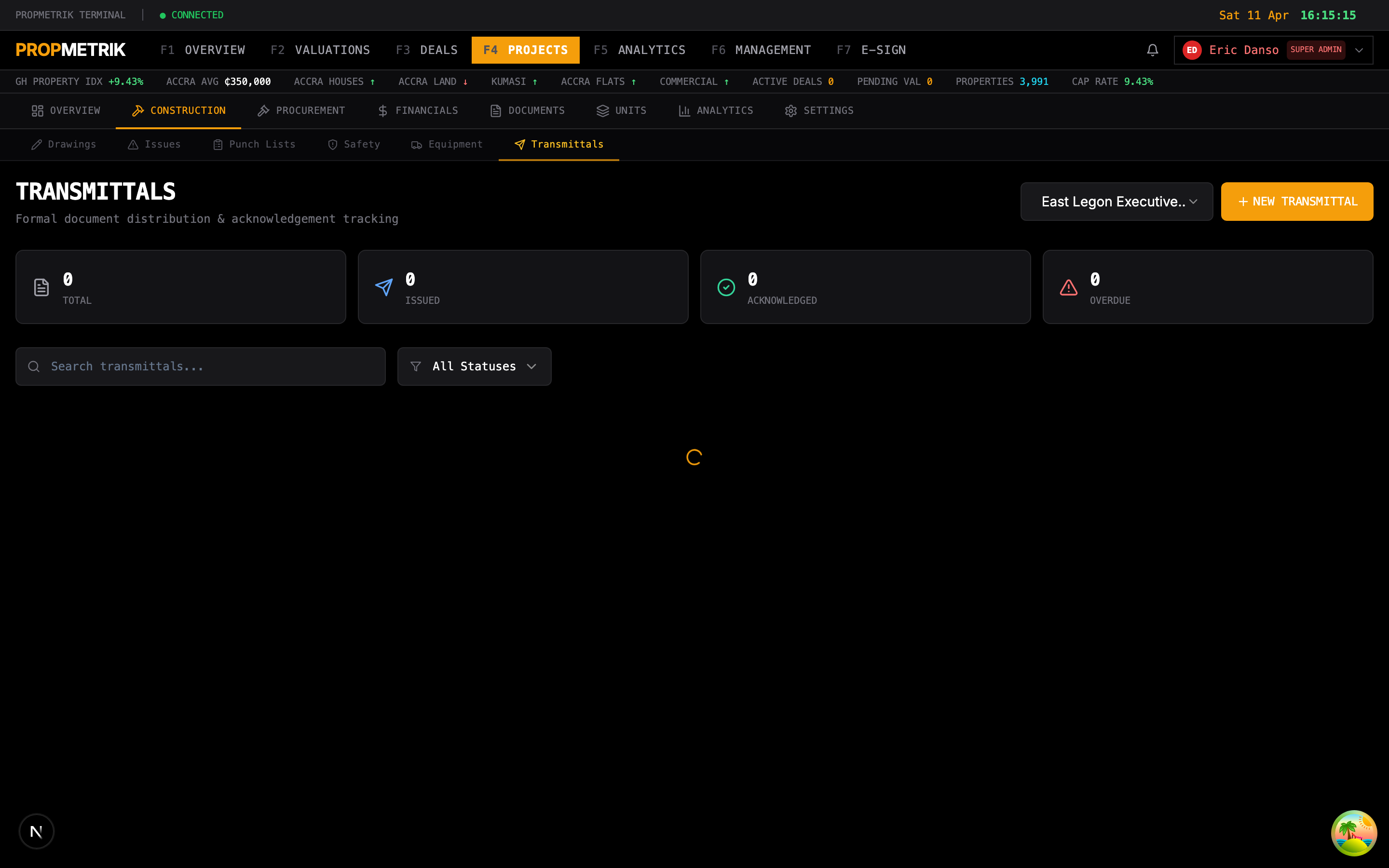Open F5 Analytics
Screen dimensions: 1389x868
click(640, 50)
